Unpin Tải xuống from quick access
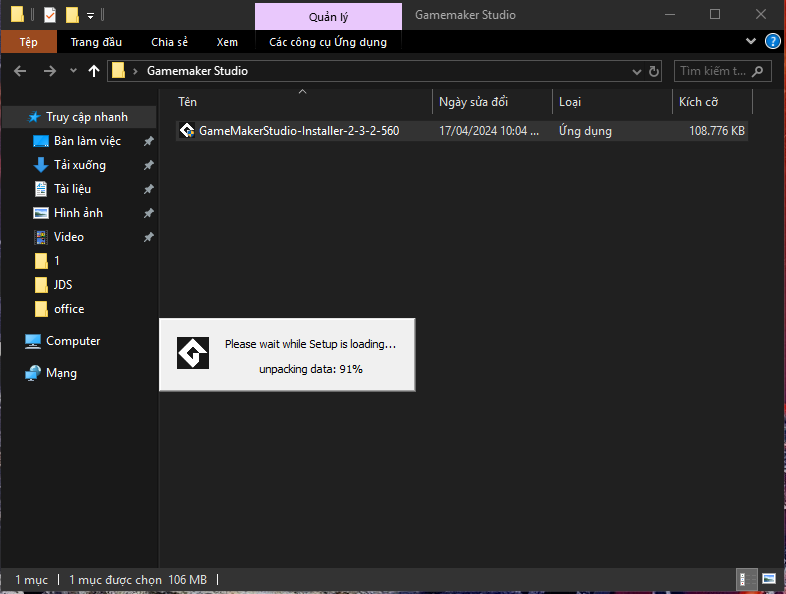The image size is (786, 594). (148, 165)
